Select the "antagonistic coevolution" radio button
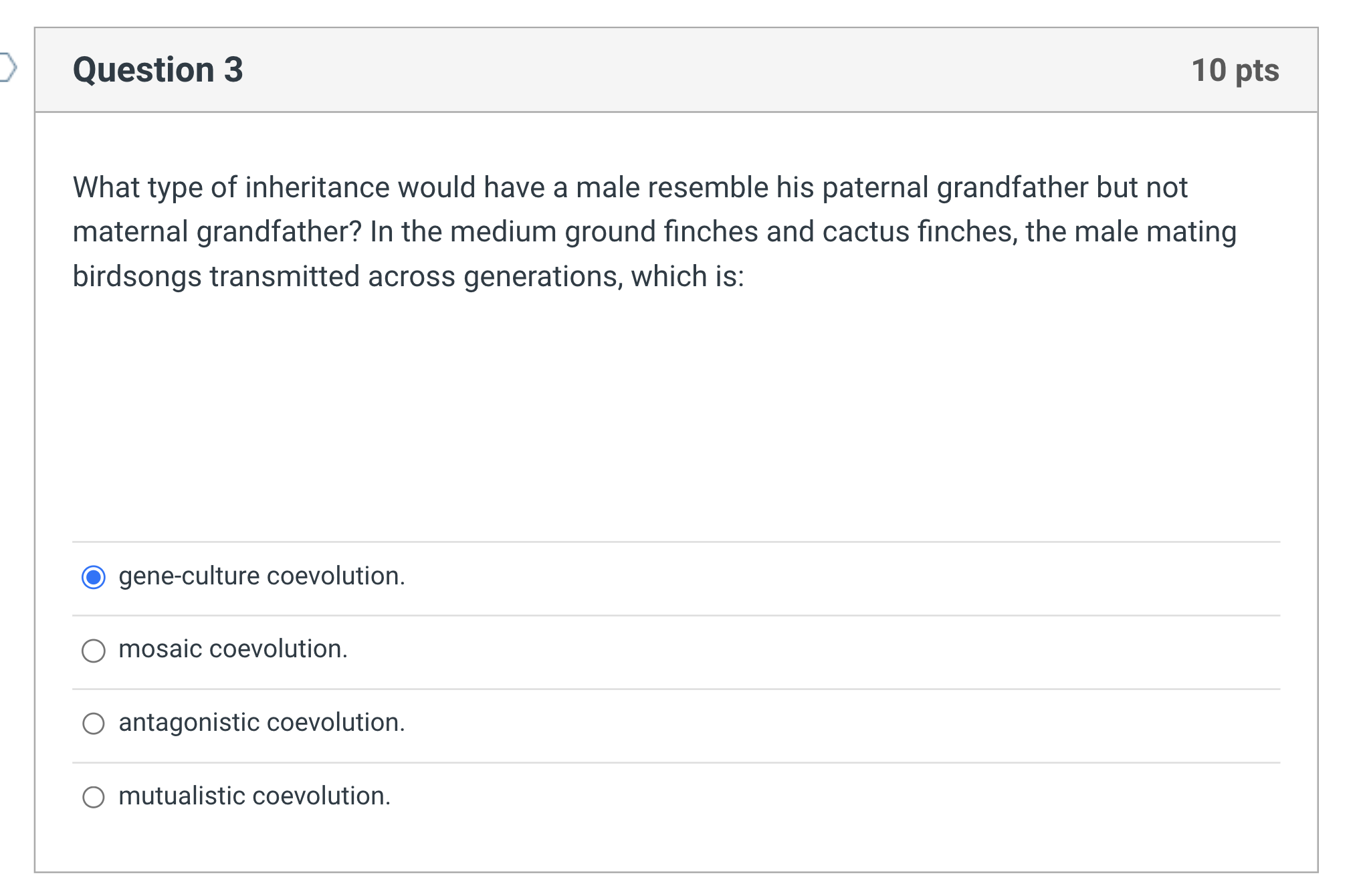 [x=93, y=723]
